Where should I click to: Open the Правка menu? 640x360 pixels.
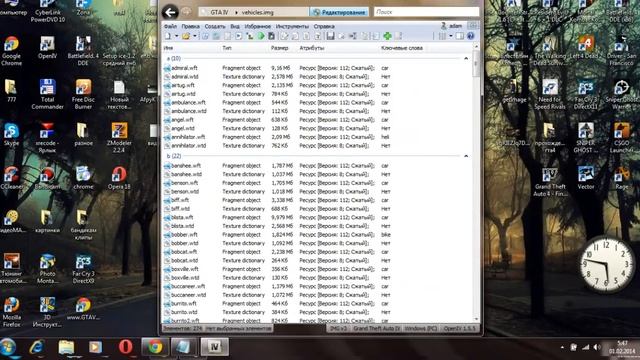(x=191, y=26)
